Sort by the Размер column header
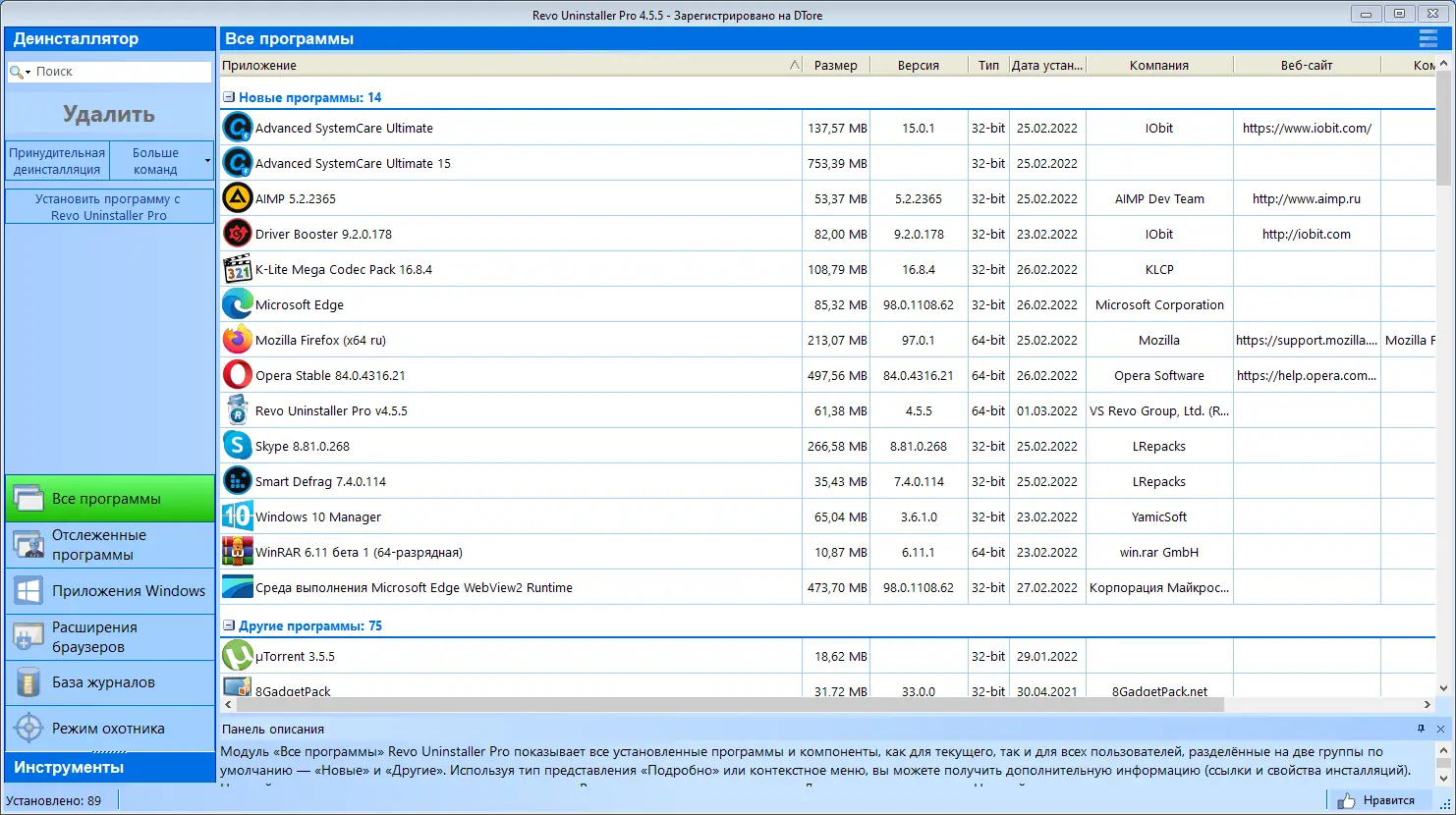 pos(836,65)
